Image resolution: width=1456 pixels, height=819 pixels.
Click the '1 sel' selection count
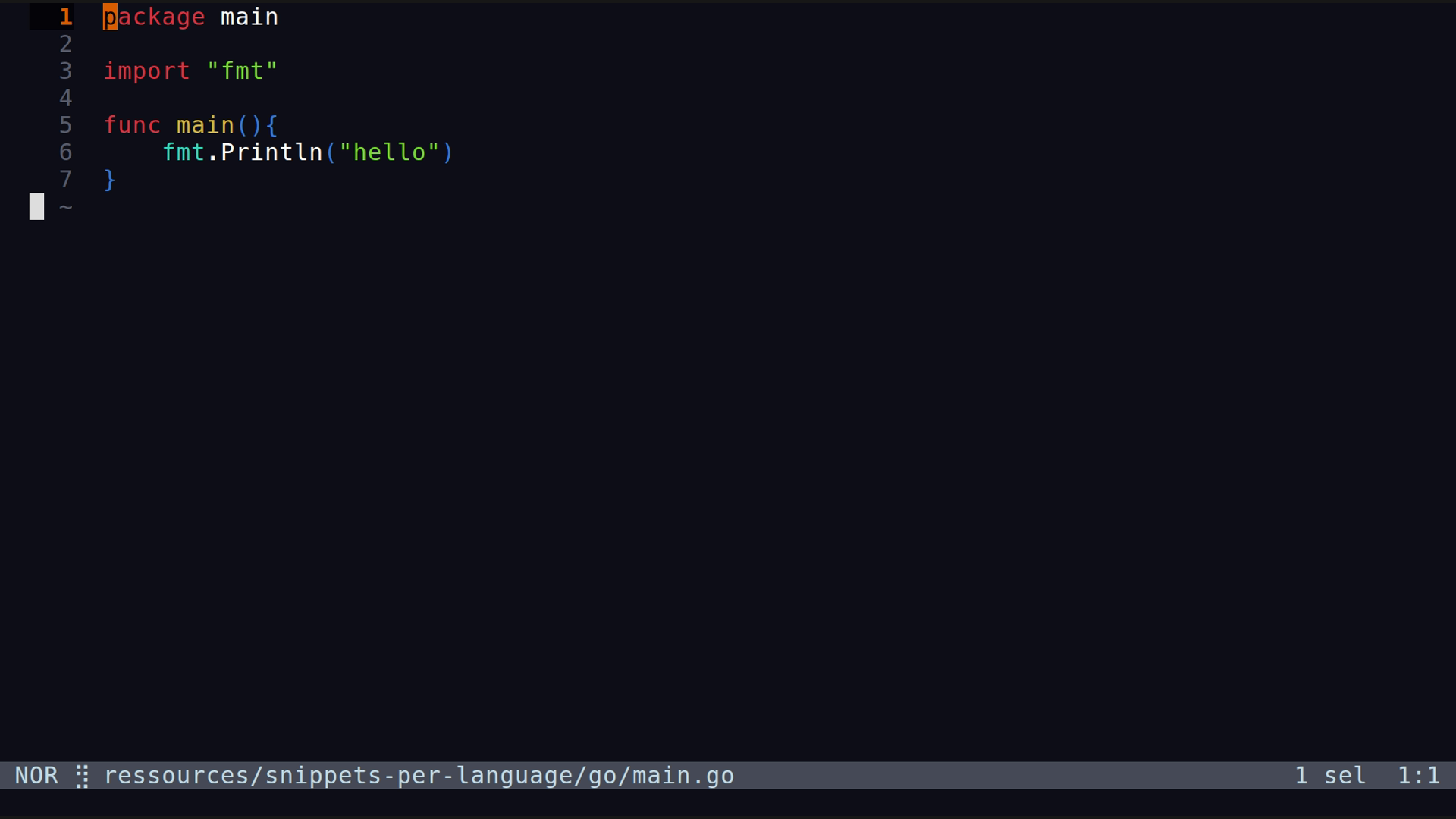1330,776
